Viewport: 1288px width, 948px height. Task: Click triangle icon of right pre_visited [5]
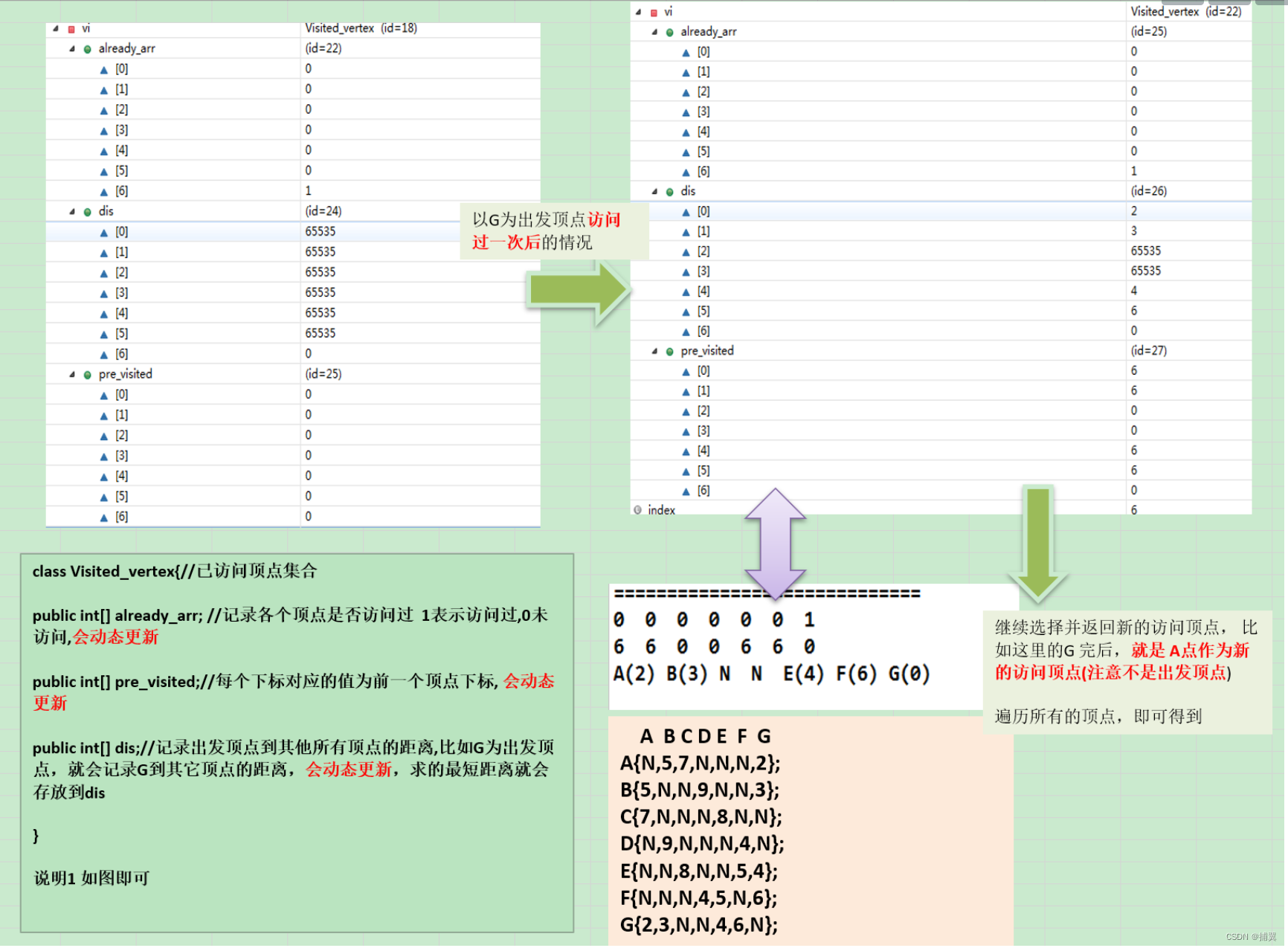686,471
